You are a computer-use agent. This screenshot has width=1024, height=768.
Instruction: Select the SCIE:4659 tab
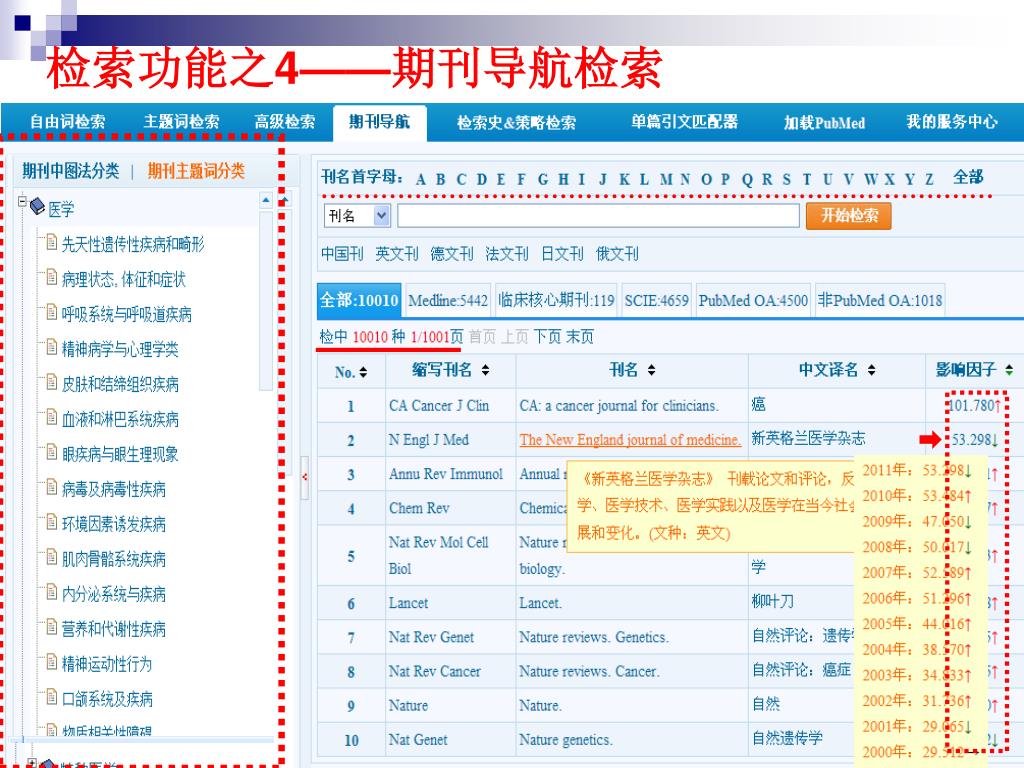pos(656,300)
